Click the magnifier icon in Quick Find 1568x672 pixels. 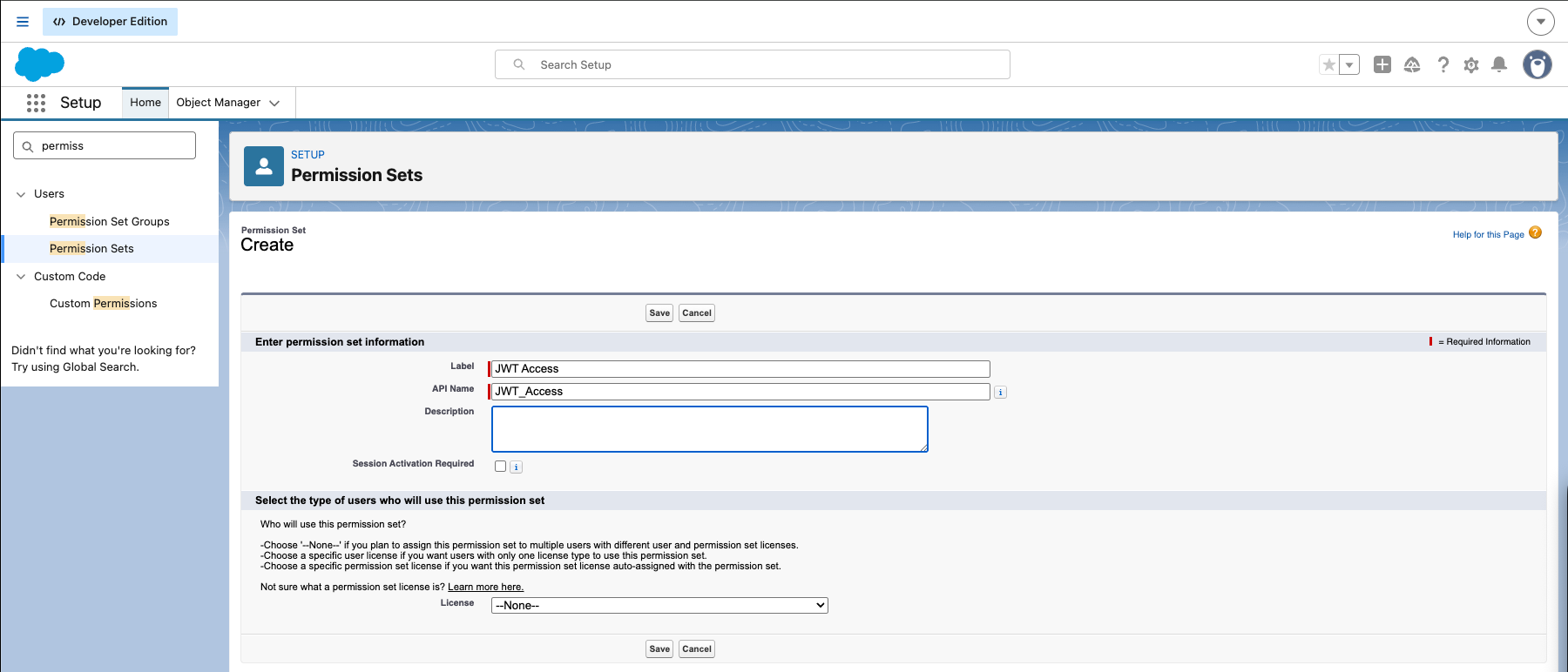click(28, 146)
